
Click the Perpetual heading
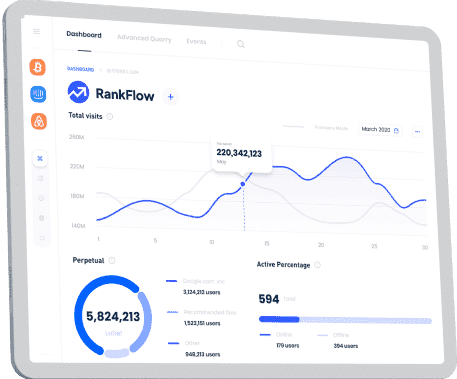tap(88, 260)
